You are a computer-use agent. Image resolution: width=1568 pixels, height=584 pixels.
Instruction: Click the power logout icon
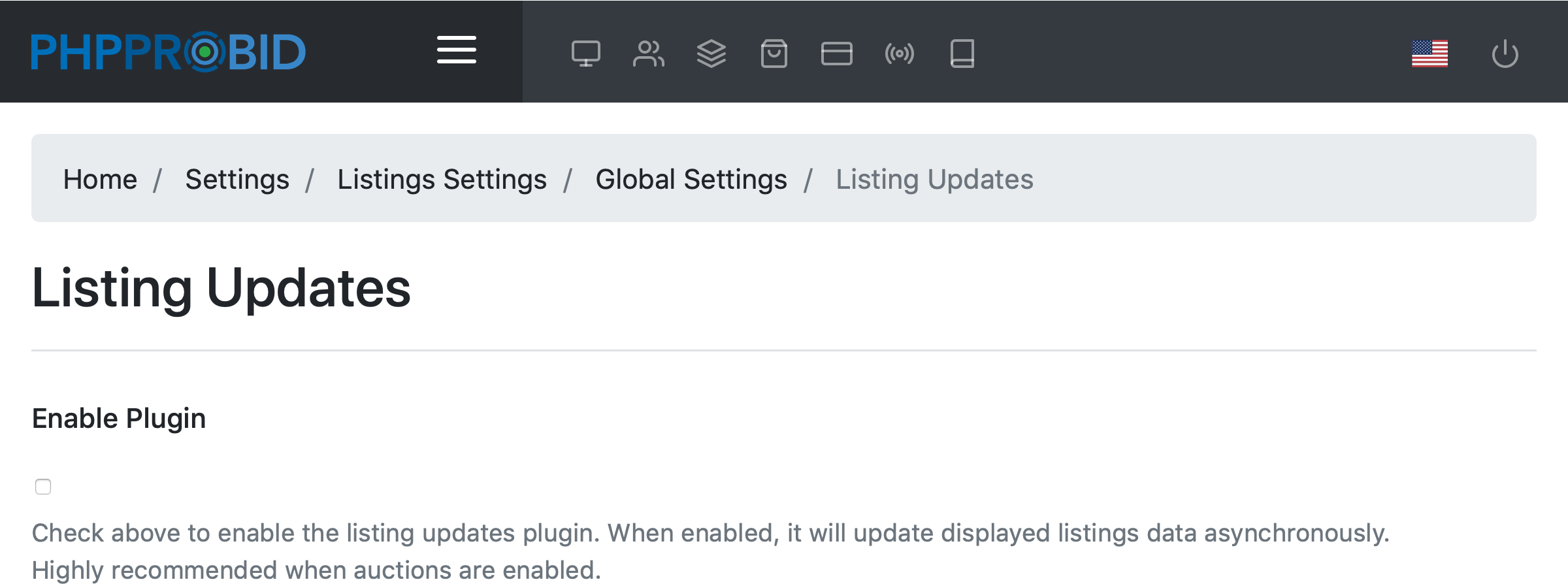[1505, 54]
